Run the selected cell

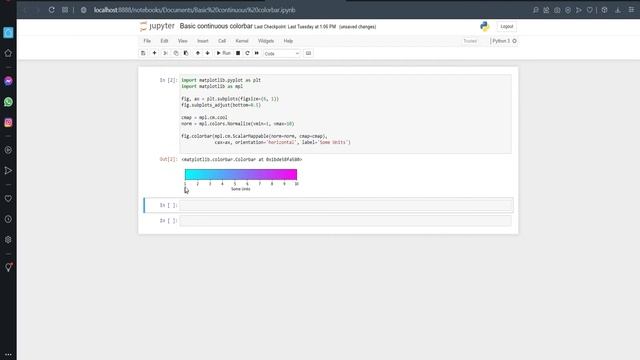pos(224,53)
